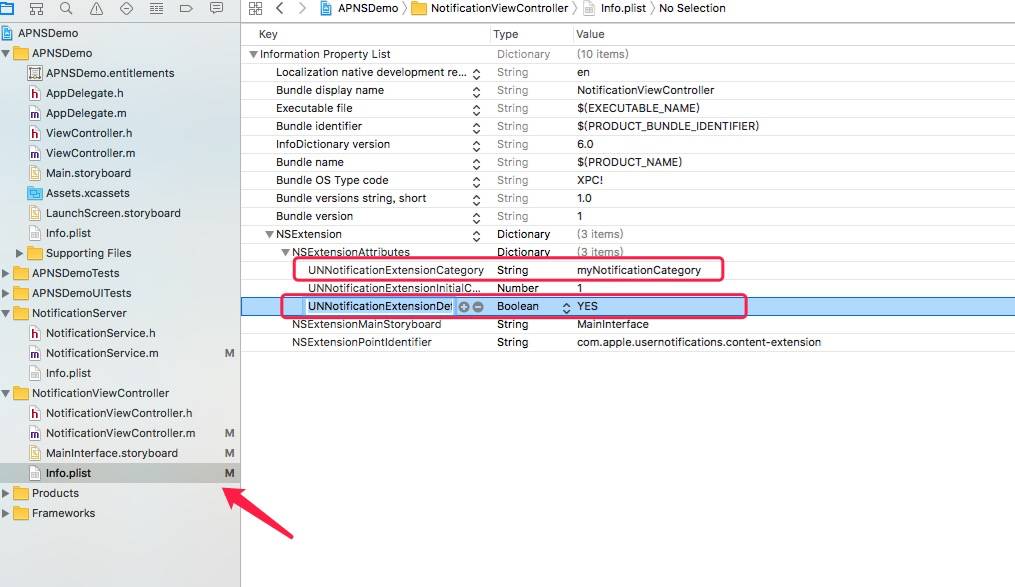Click No Selection in the jump bar

click(x=692, y=8)
